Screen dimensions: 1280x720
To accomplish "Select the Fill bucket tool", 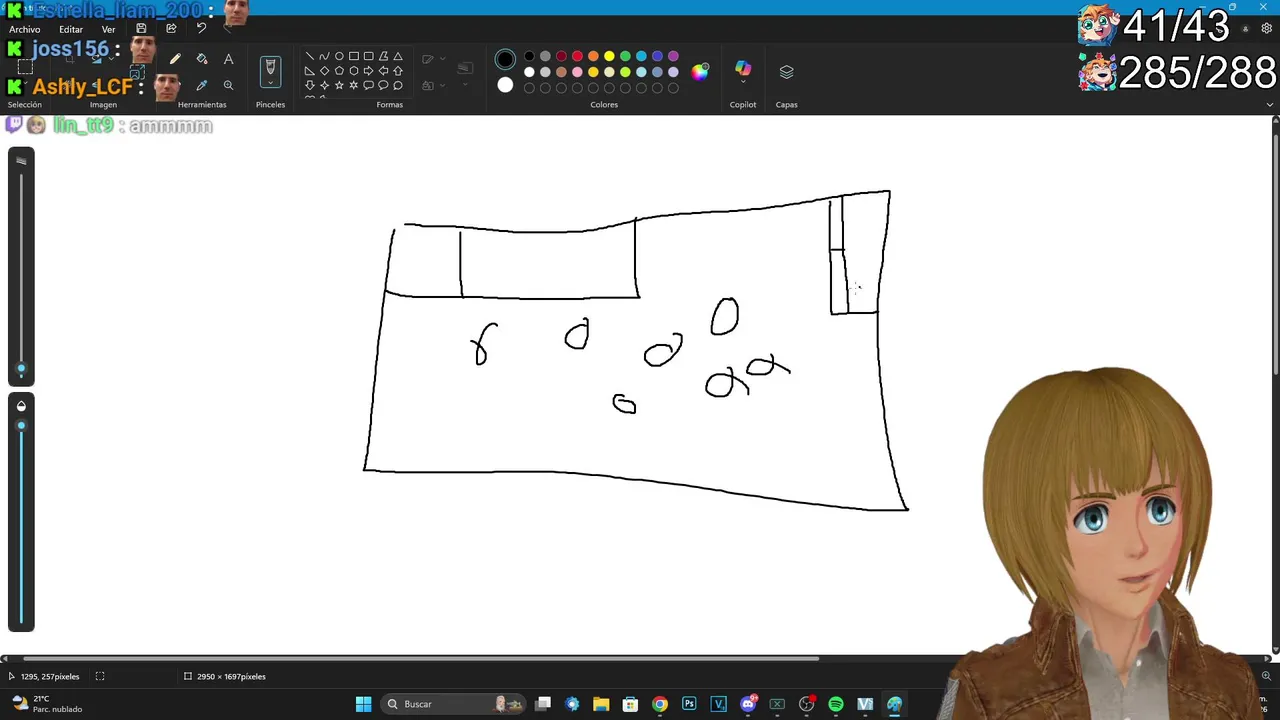I will [x=202, y=60].
